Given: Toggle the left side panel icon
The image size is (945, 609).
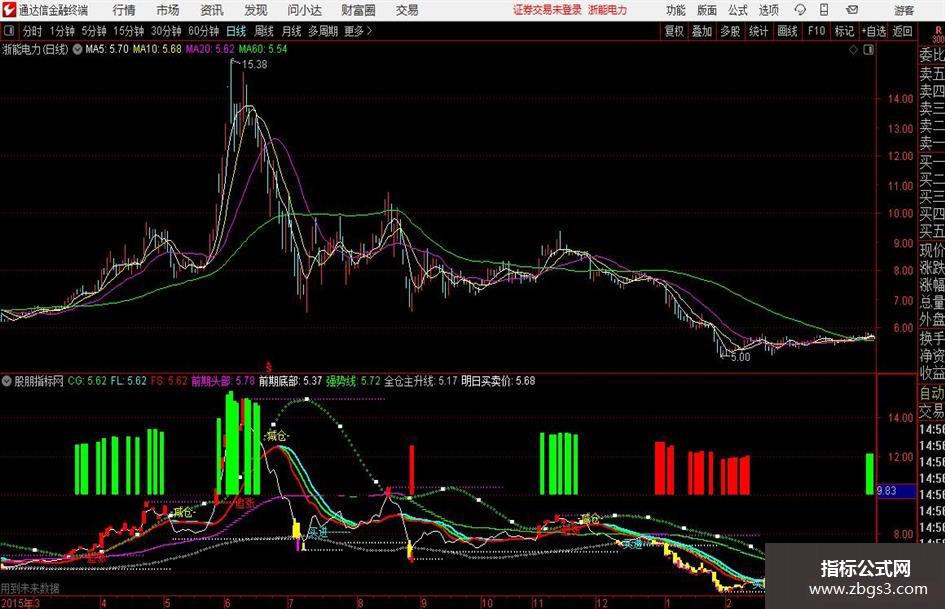Looking at the screenshot, I should (9, 31).
